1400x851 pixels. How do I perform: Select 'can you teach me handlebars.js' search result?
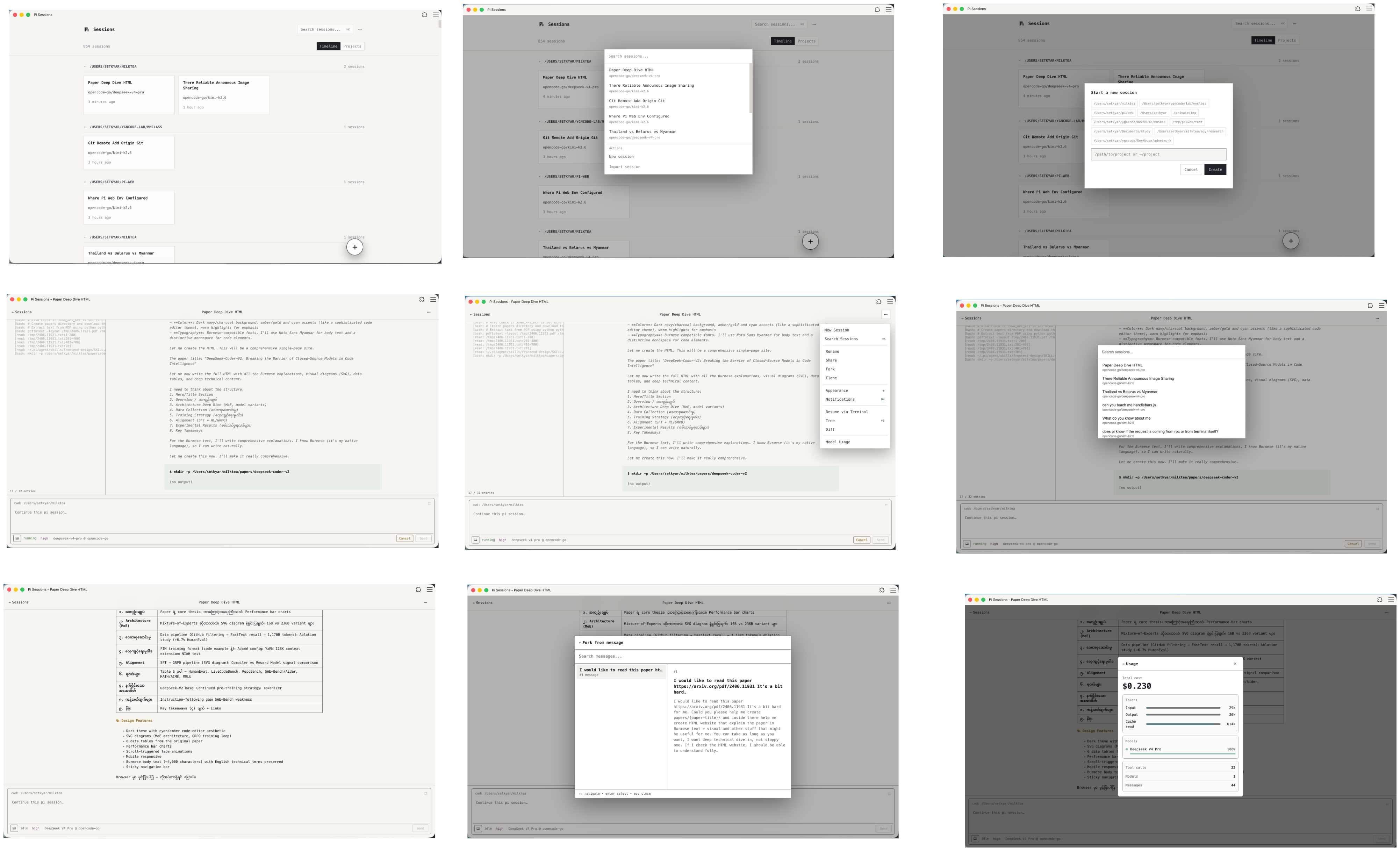click(x=1171, y=407)
